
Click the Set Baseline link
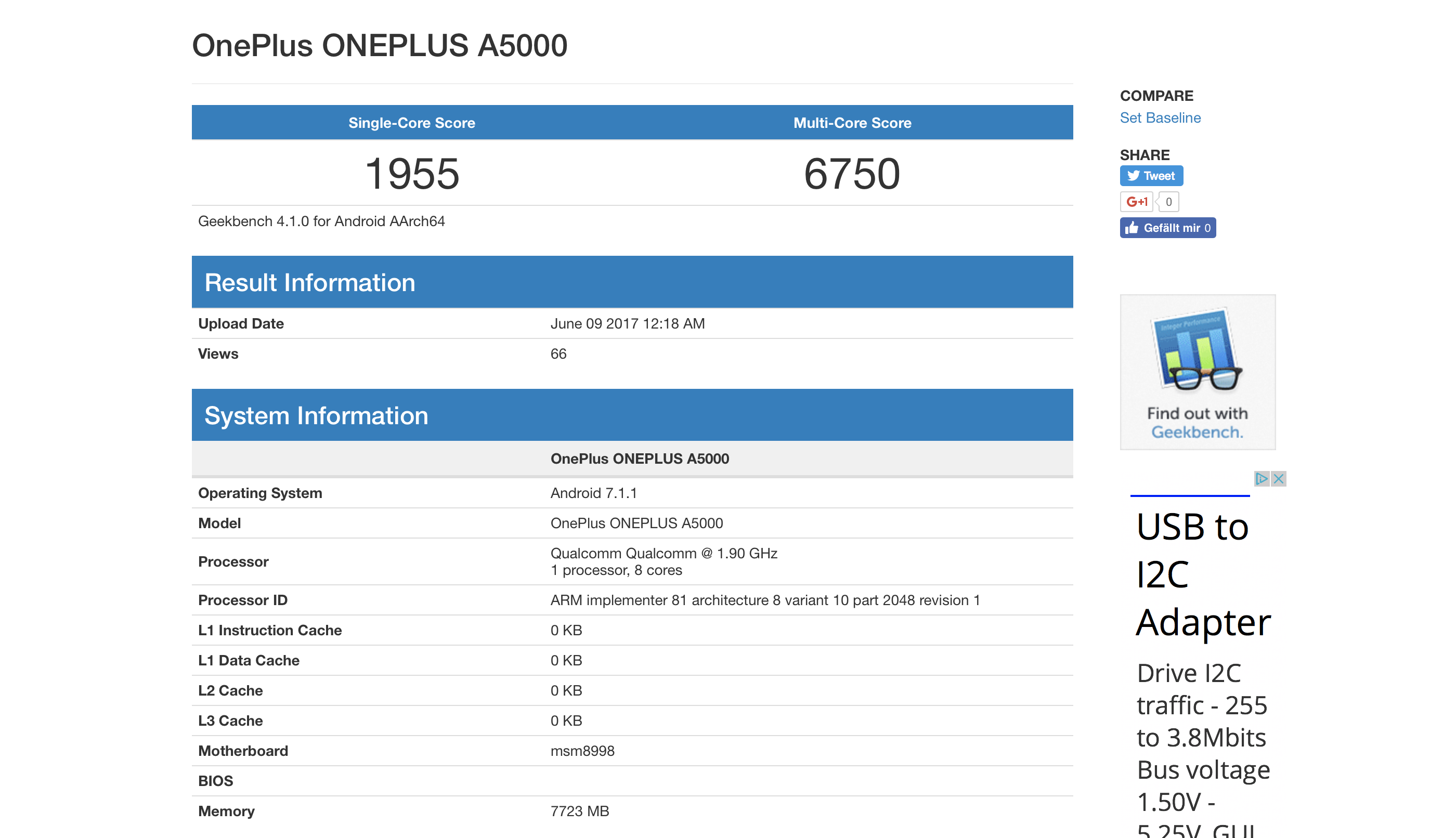click(x=1160, y=117)
